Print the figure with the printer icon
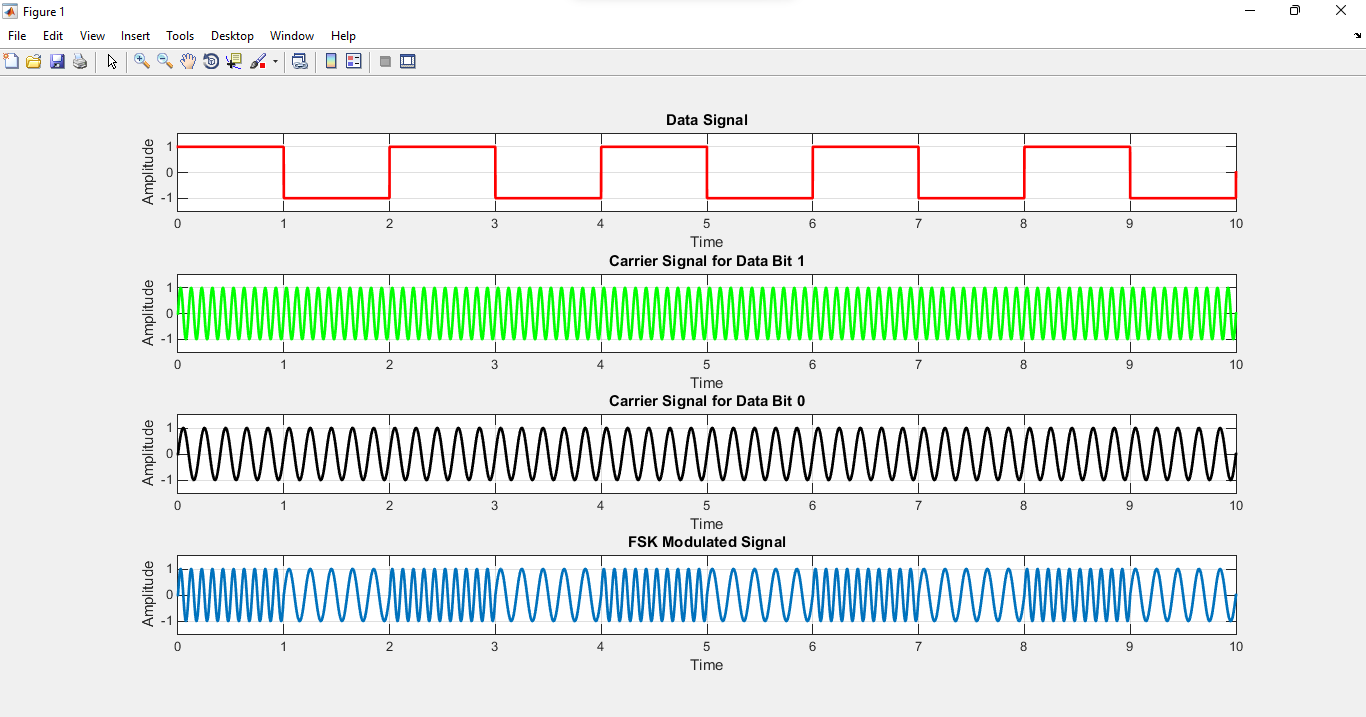Image resolution: width=1366 pixels, height=717 pixels. pos(80,61)
